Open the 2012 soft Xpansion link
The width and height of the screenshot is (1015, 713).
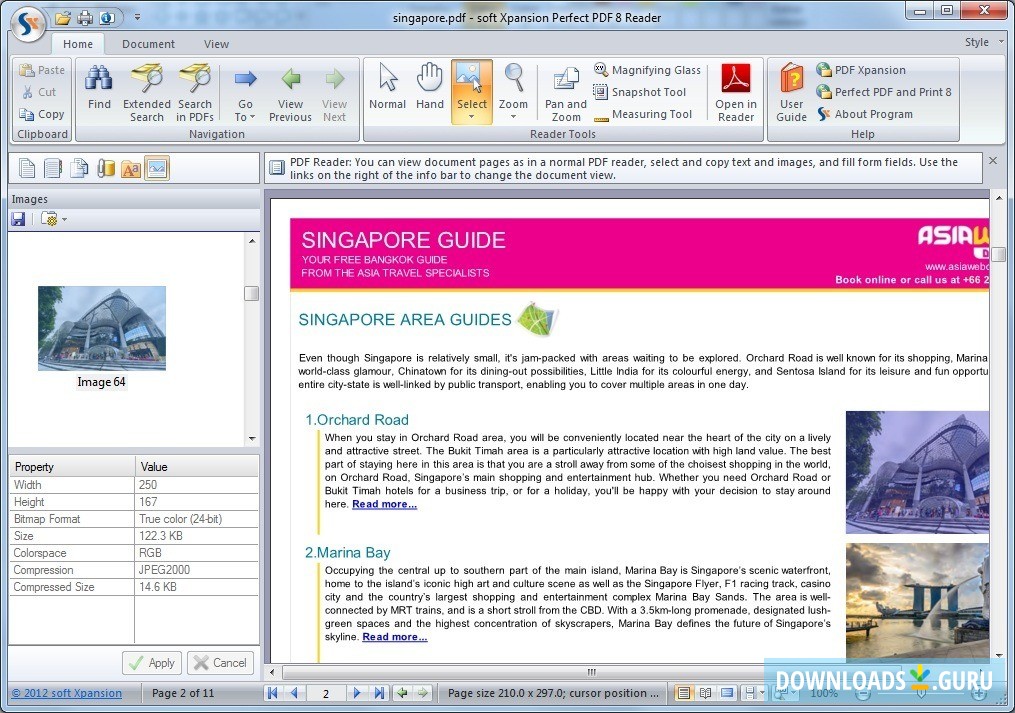click(x=67, y=693)
